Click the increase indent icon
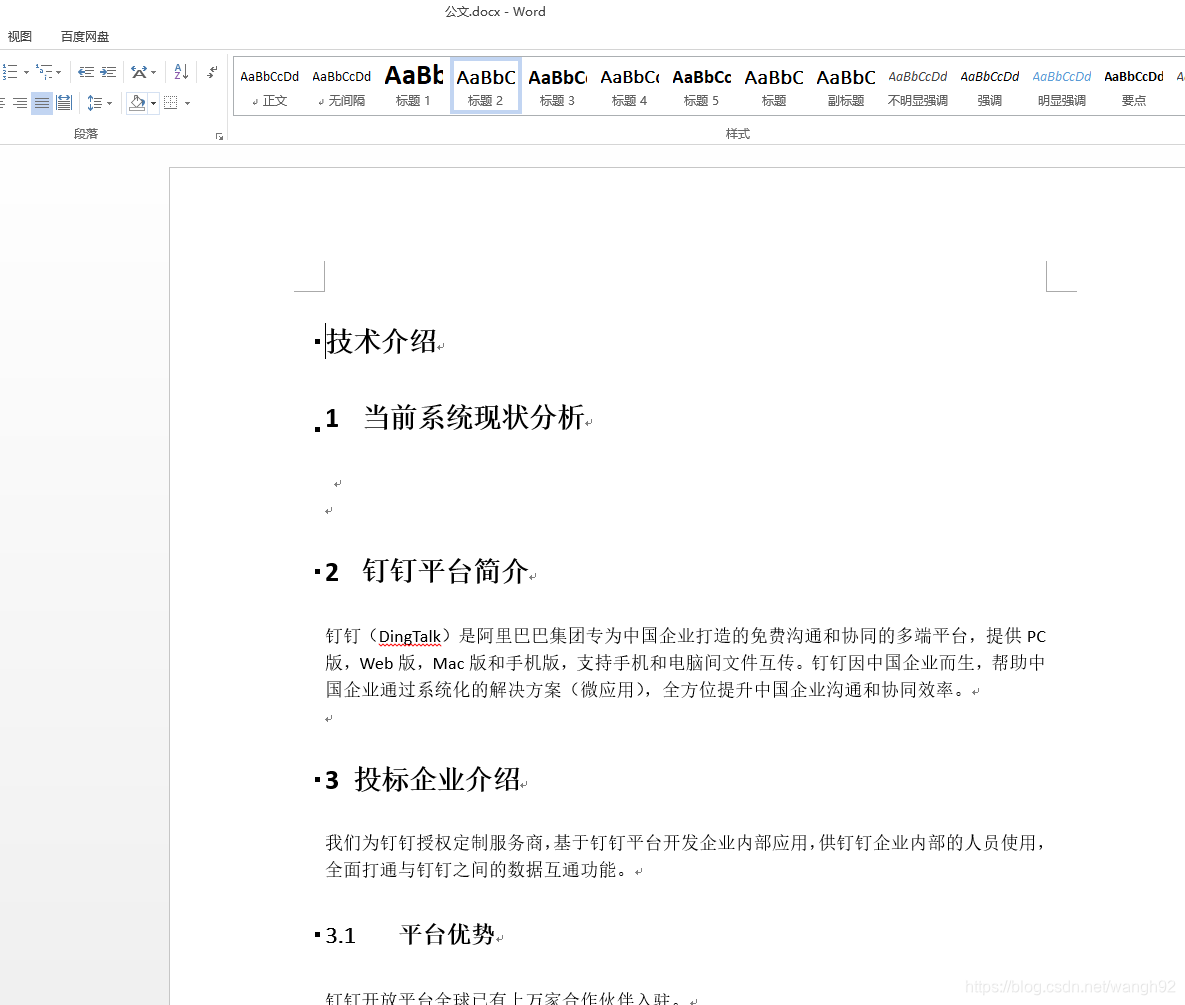The width and height of the screenshot is (1185, 1005). [x=108, y=71]
